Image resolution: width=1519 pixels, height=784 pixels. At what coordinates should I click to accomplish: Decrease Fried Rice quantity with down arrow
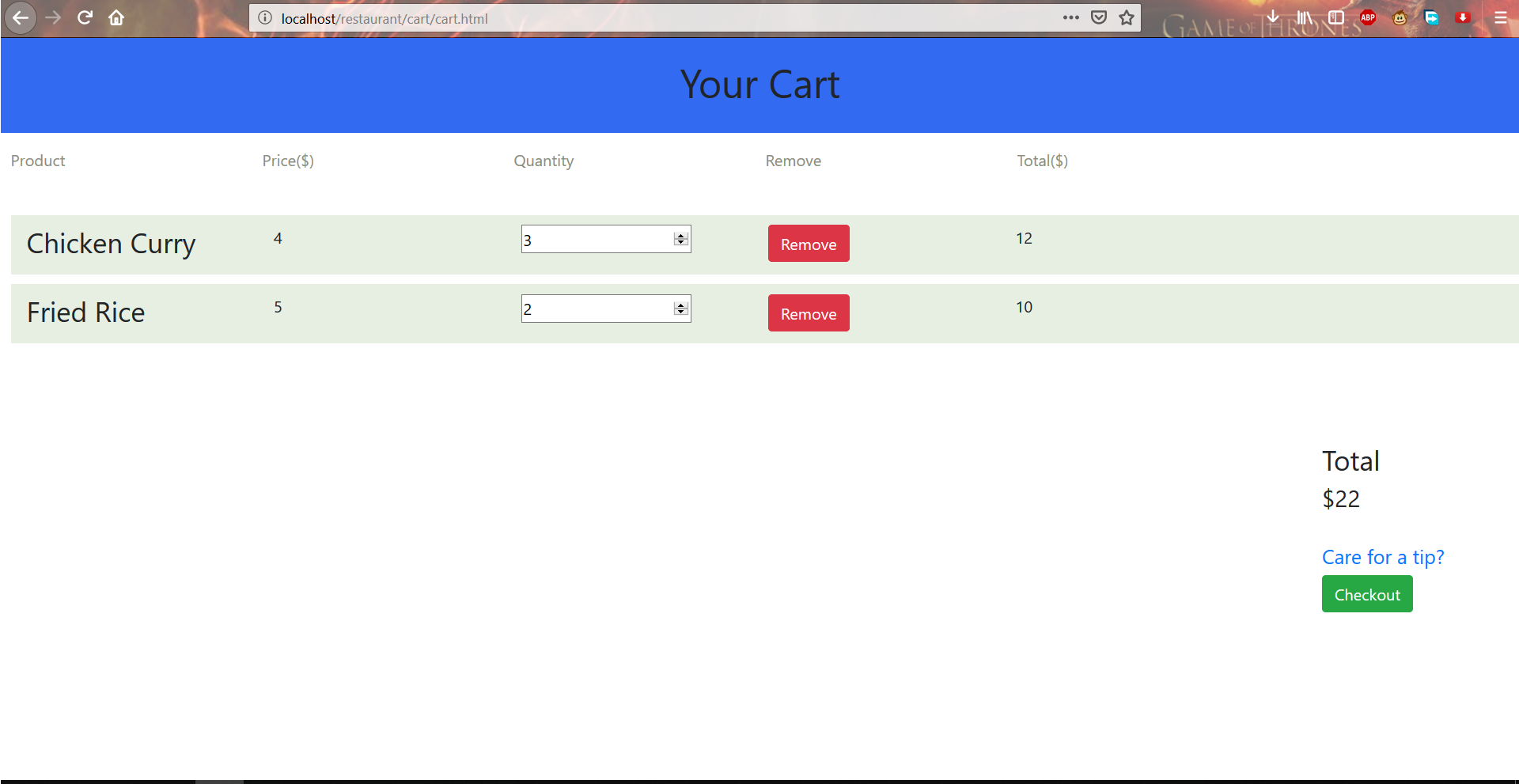(680, 312)
